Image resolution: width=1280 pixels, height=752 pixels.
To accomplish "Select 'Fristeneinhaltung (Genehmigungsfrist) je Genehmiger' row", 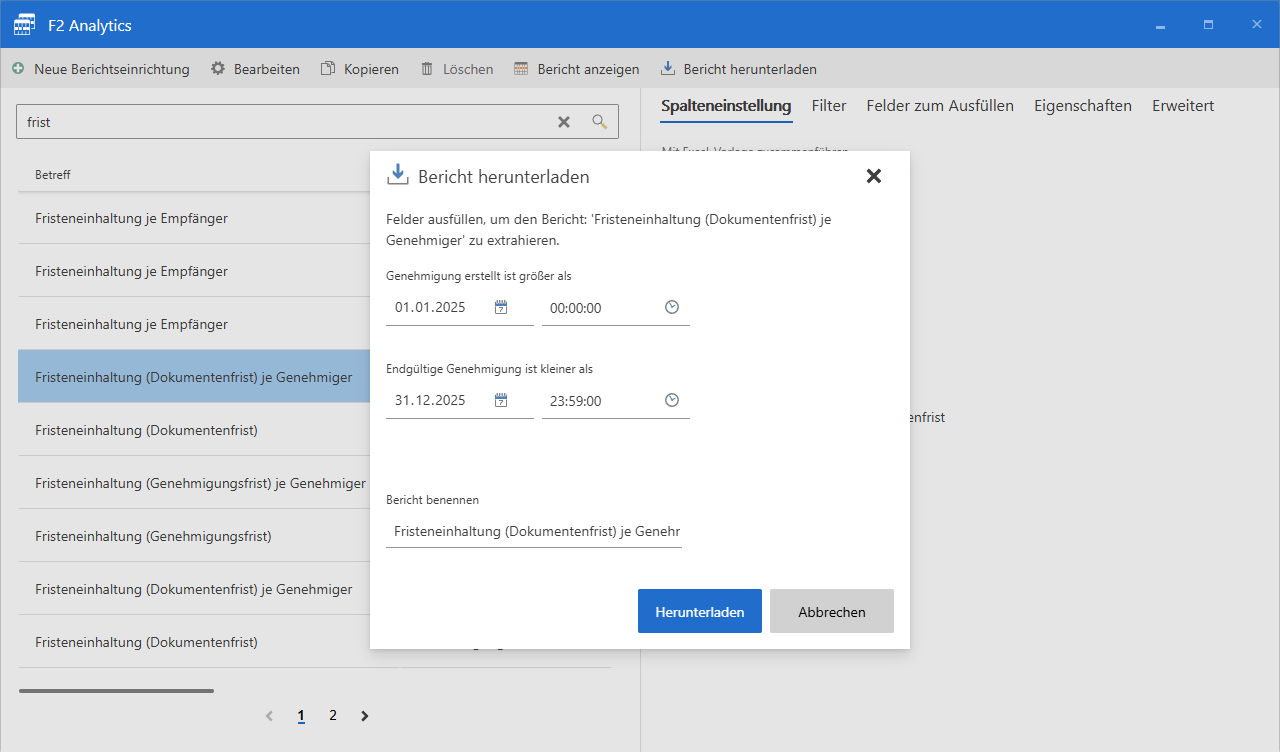I will (x=194, y=483).
